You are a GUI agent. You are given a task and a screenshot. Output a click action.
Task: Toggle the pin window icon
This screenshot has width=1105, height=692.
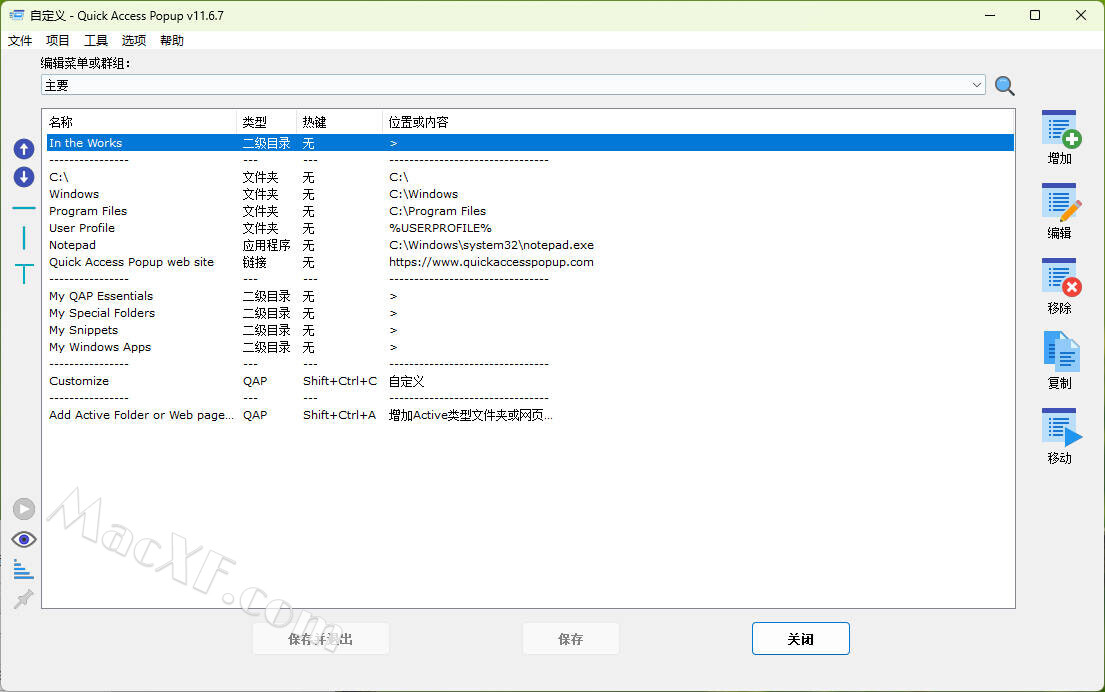point(24,599)
